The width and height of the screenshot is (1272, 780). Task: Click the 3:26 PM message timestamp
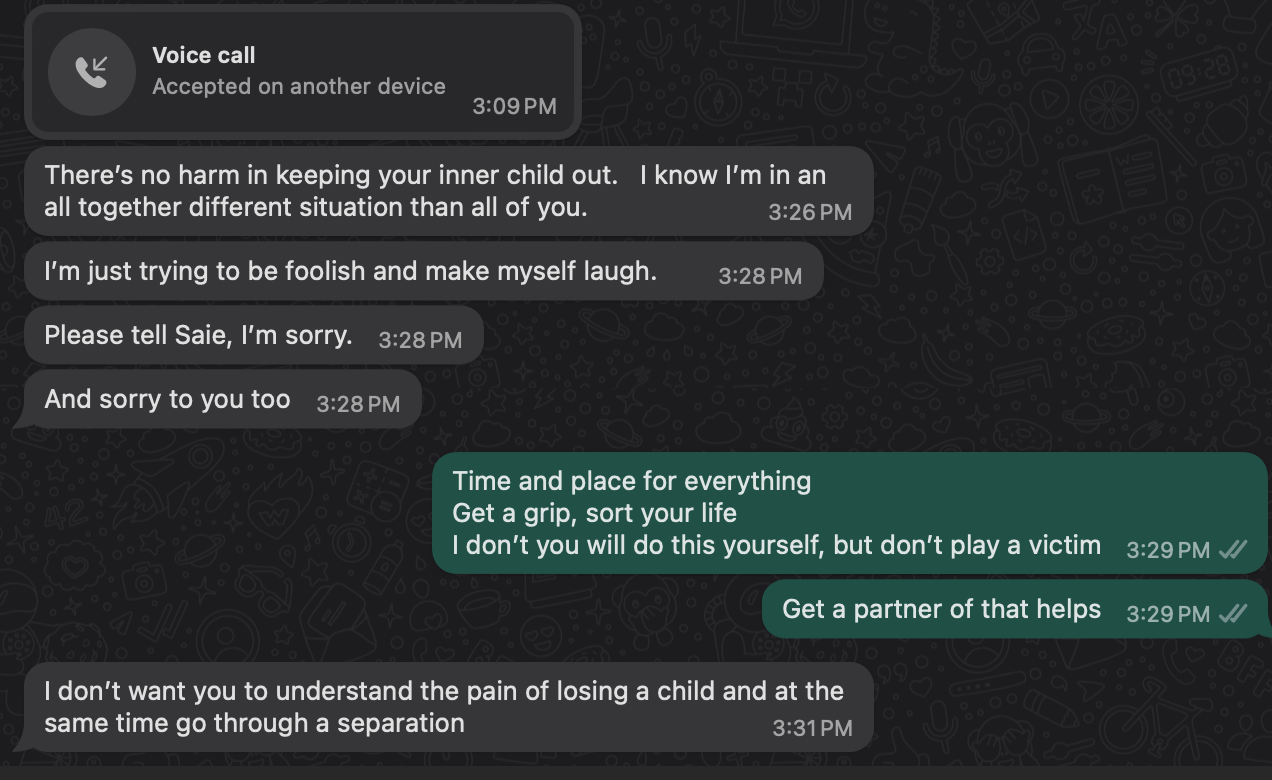click(810, 212)
